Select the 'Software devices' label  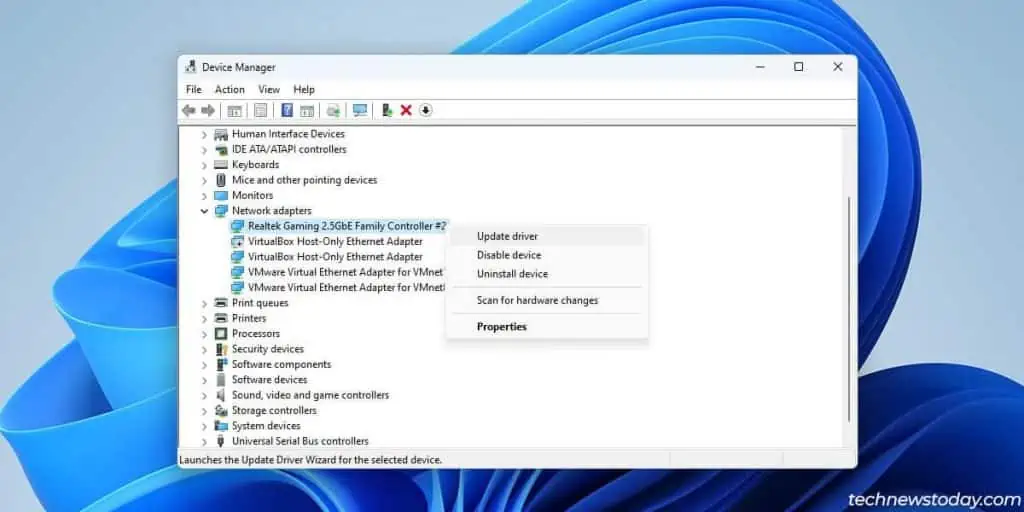click(270, 380)
